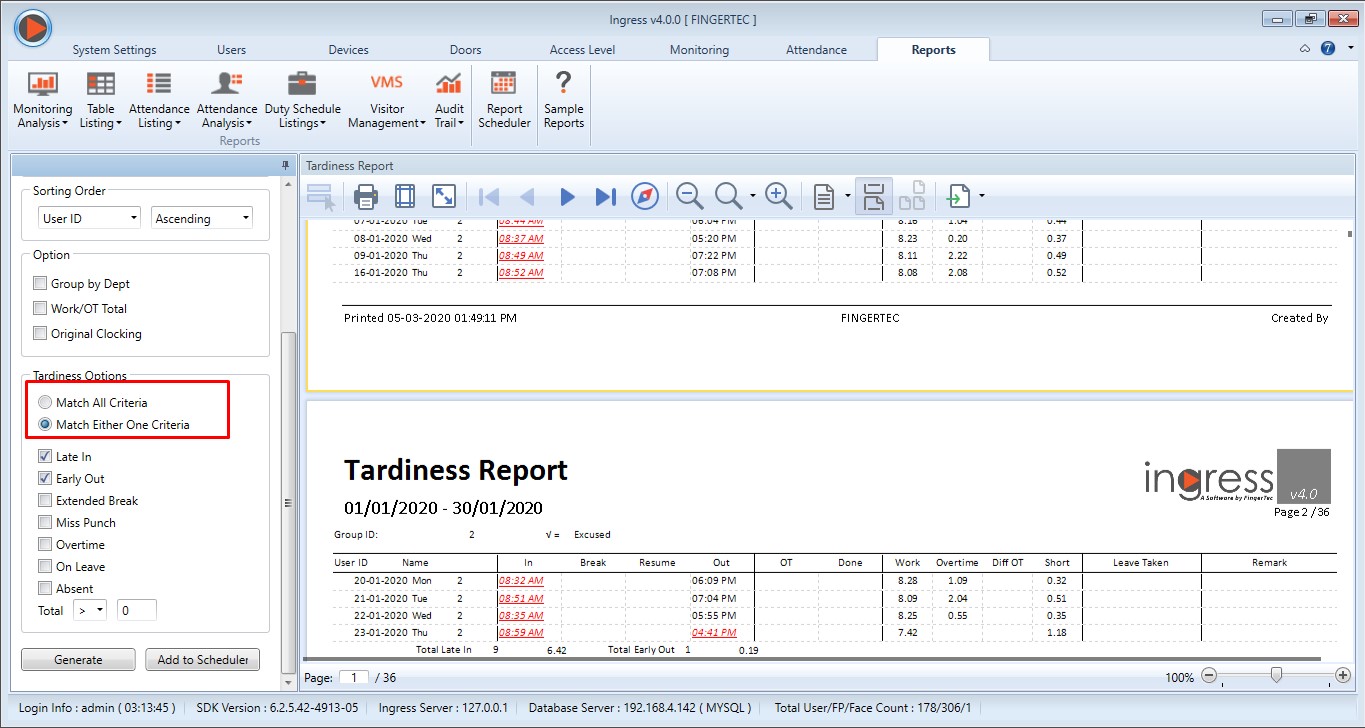Click the page layout document icon

[x=823, y=197]
